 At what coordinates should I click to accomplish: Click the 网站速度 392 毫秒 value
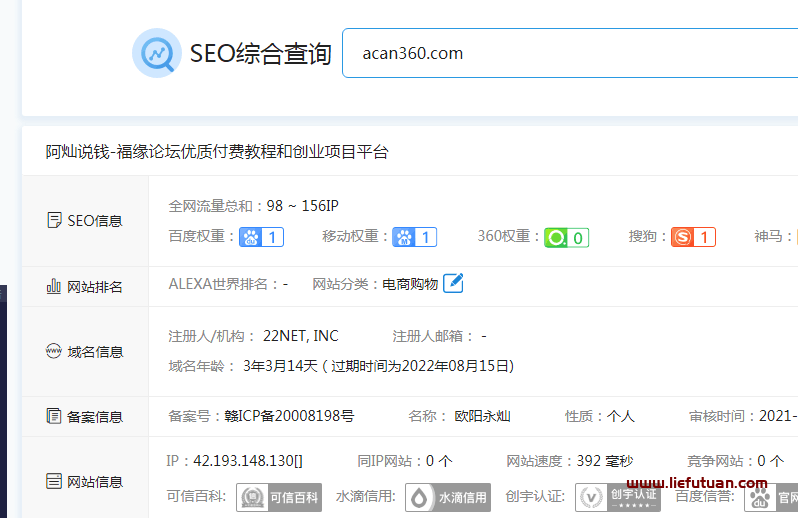click(x=605, y=461)
